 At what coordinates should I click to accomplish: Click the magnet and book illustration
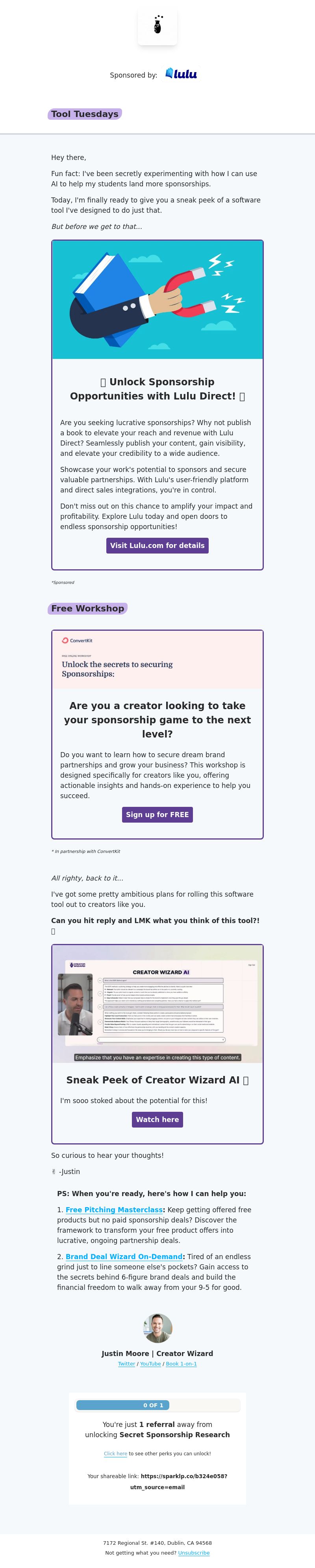pos(157,299)
